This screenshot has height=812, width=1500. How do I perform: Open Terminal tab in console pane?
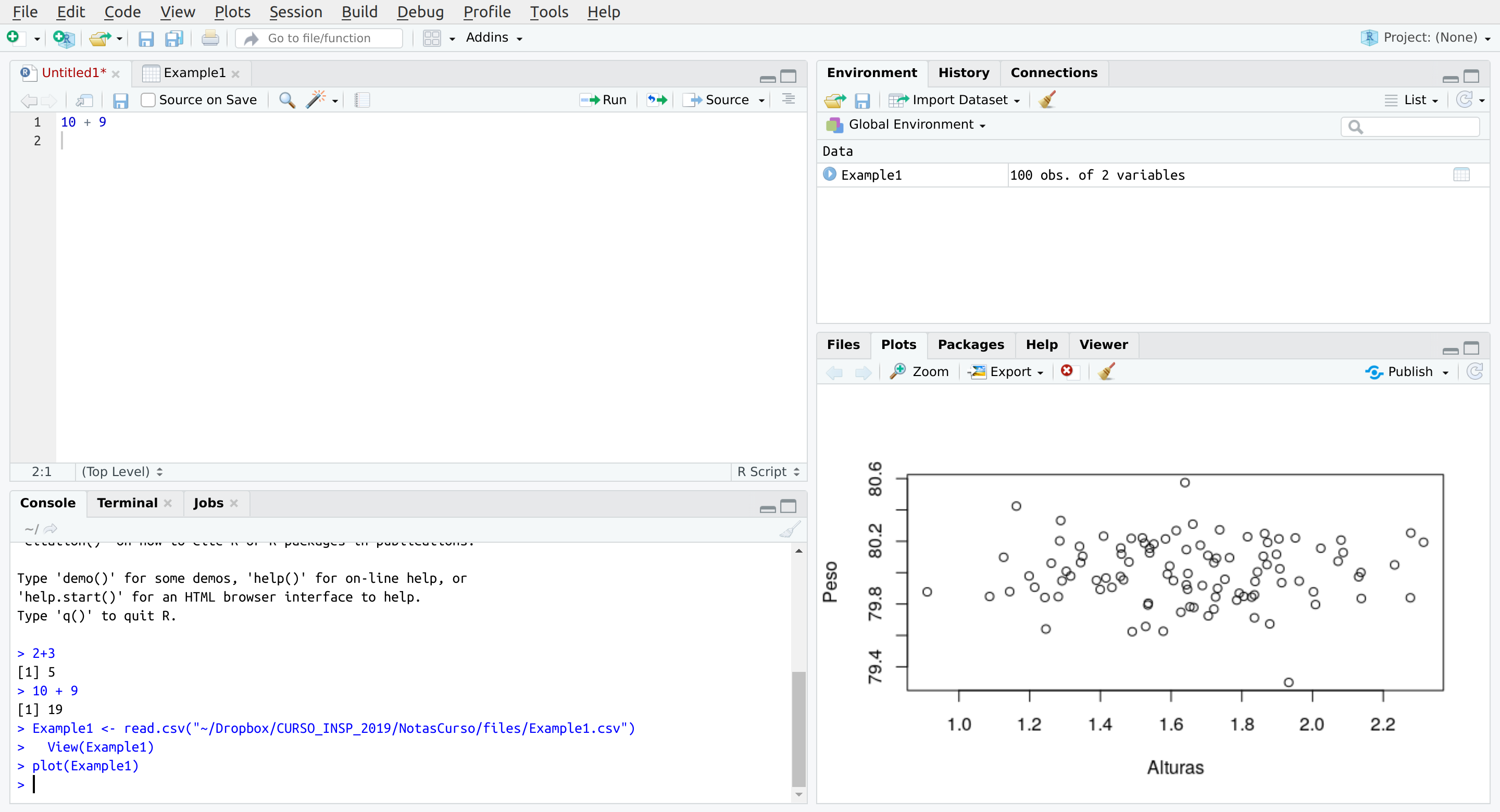(127, 503)
